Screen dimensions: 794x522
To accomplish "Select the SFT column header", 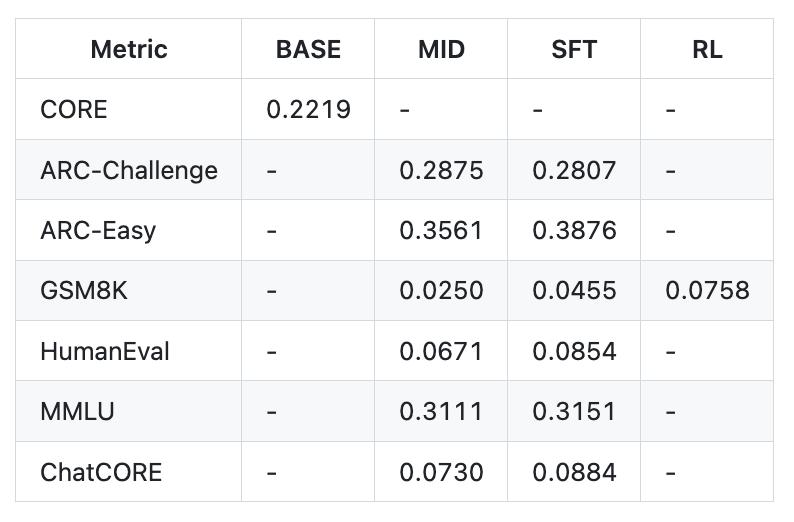I will [x=574, y=49].
